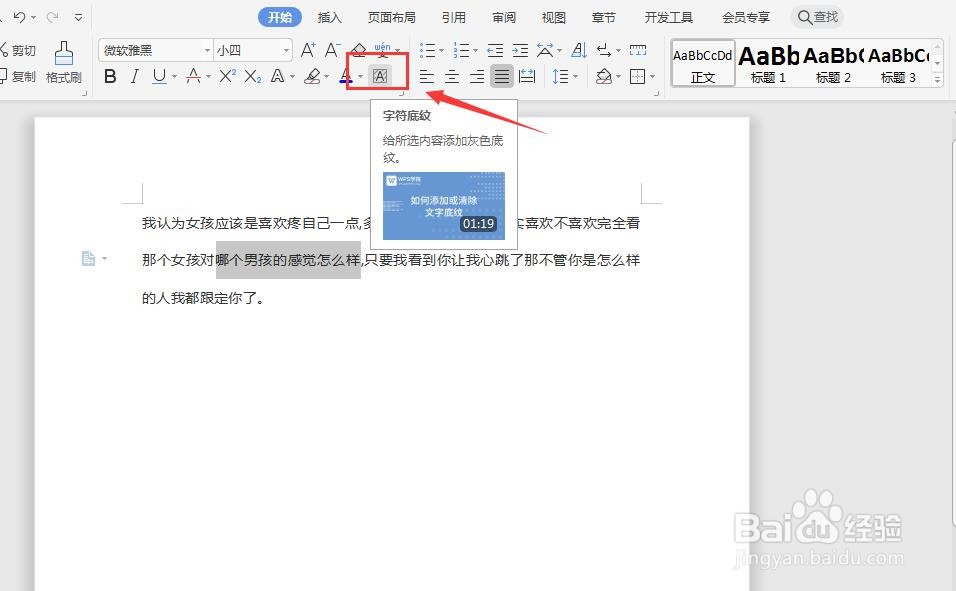Toggle Bold formatting
Viewport: 956px width, 591px height.
coord(110,75)
